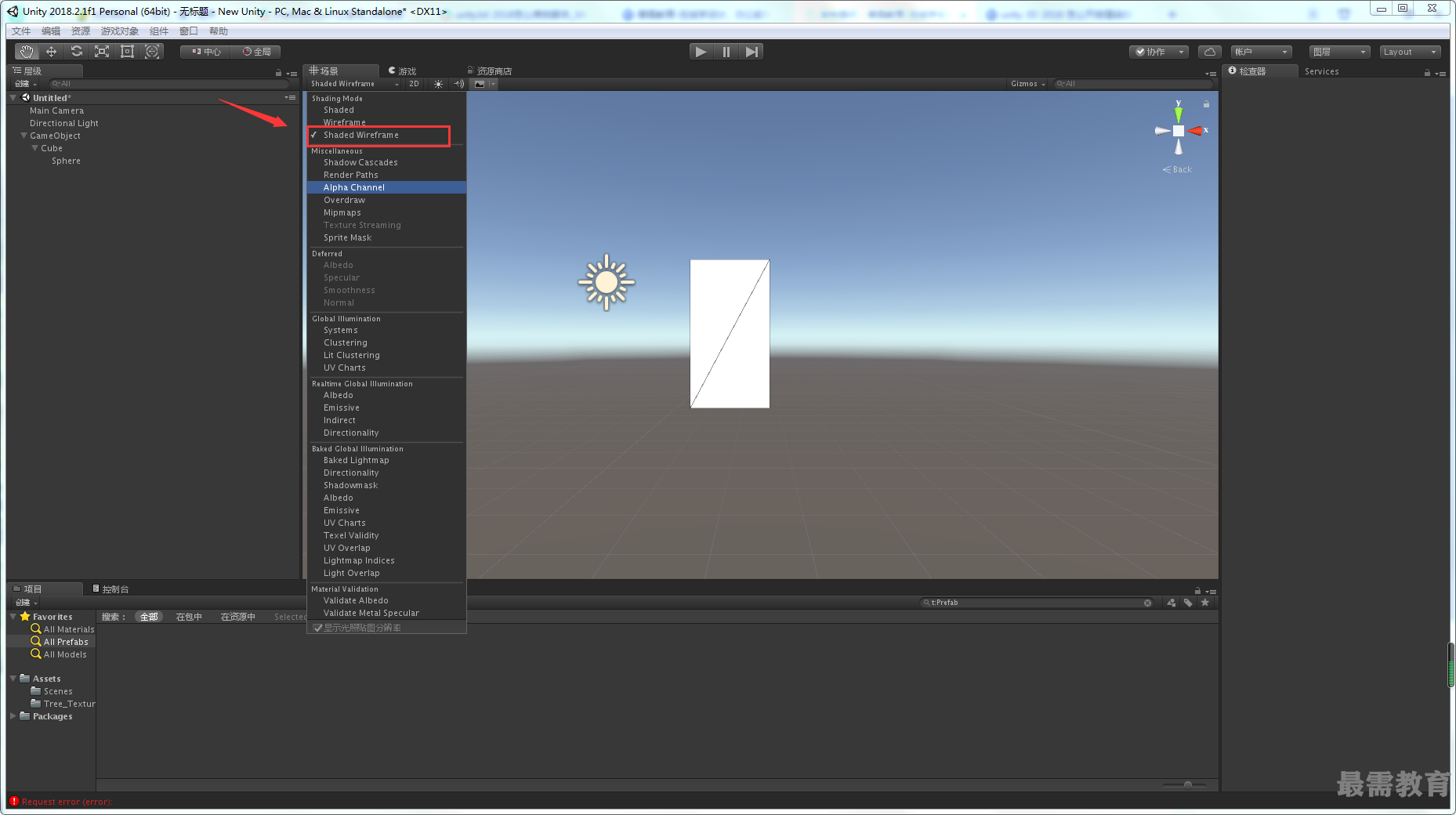Select Directional Light in hierarchy
The height and width of the screenshot is (815, 1456).
[x=64, y=123]
